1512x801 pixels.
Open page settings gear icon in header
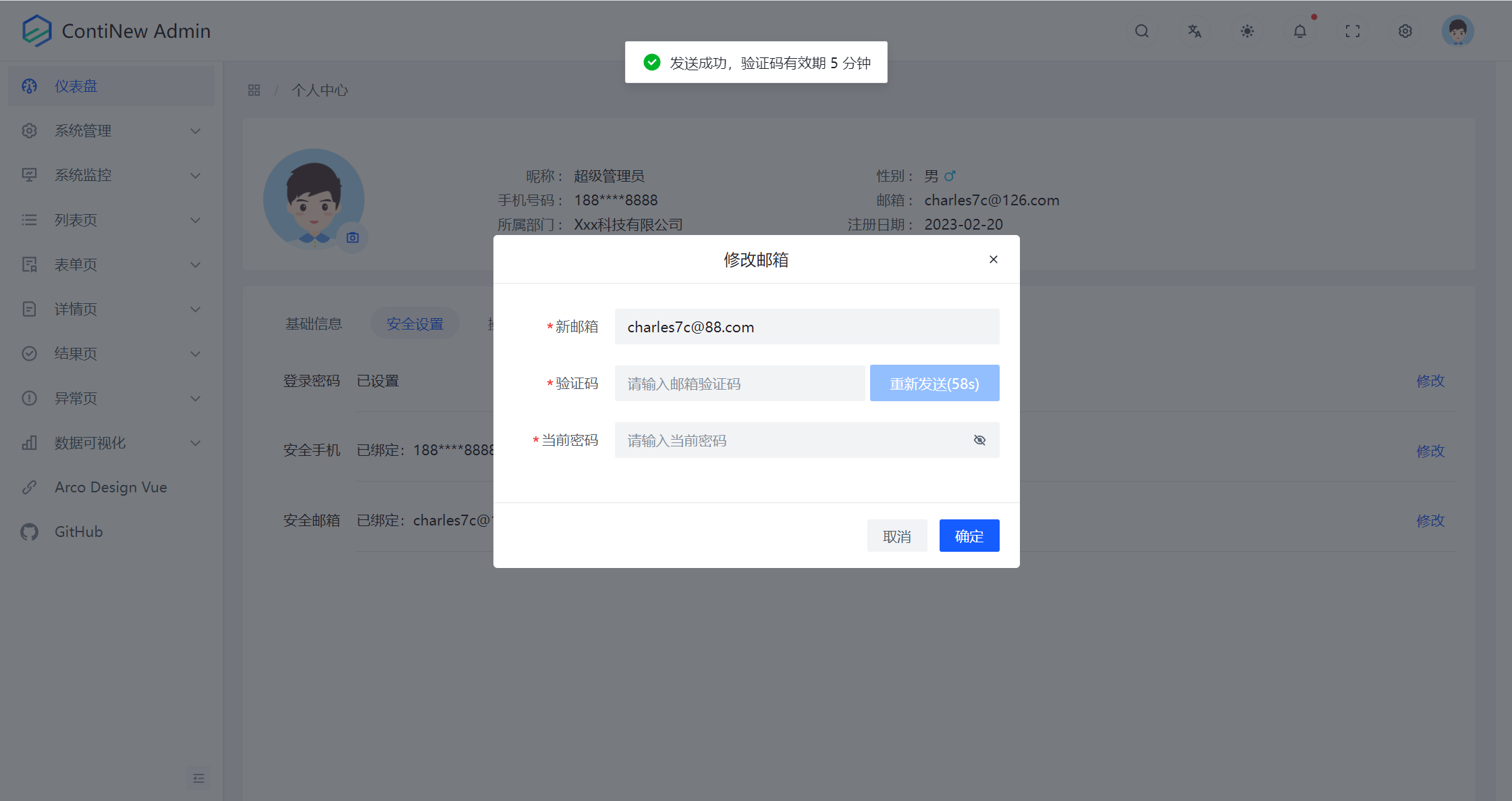coord(1405,31)
